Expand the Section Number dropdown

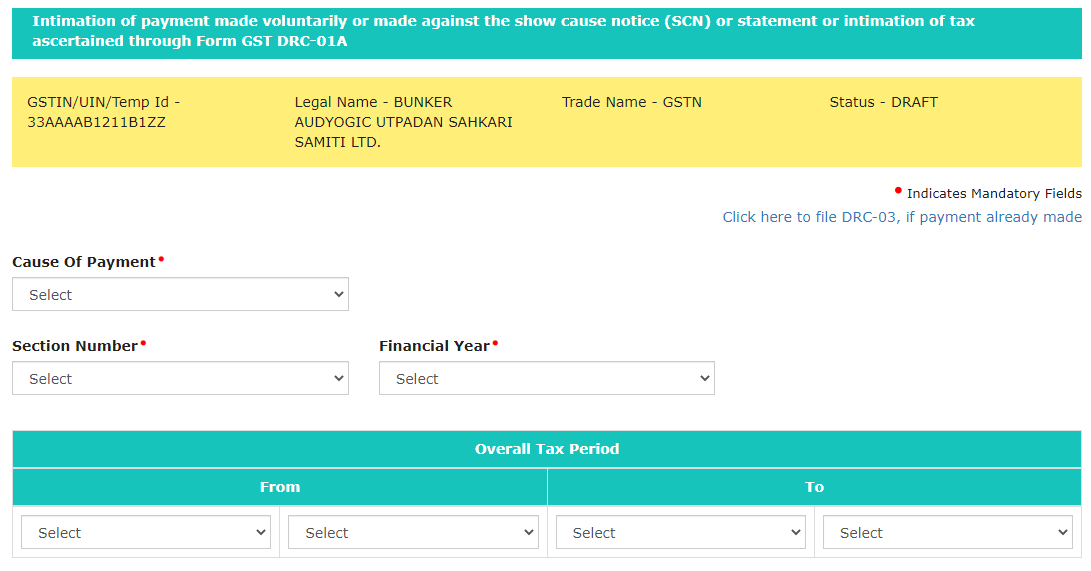coord(180,379)
